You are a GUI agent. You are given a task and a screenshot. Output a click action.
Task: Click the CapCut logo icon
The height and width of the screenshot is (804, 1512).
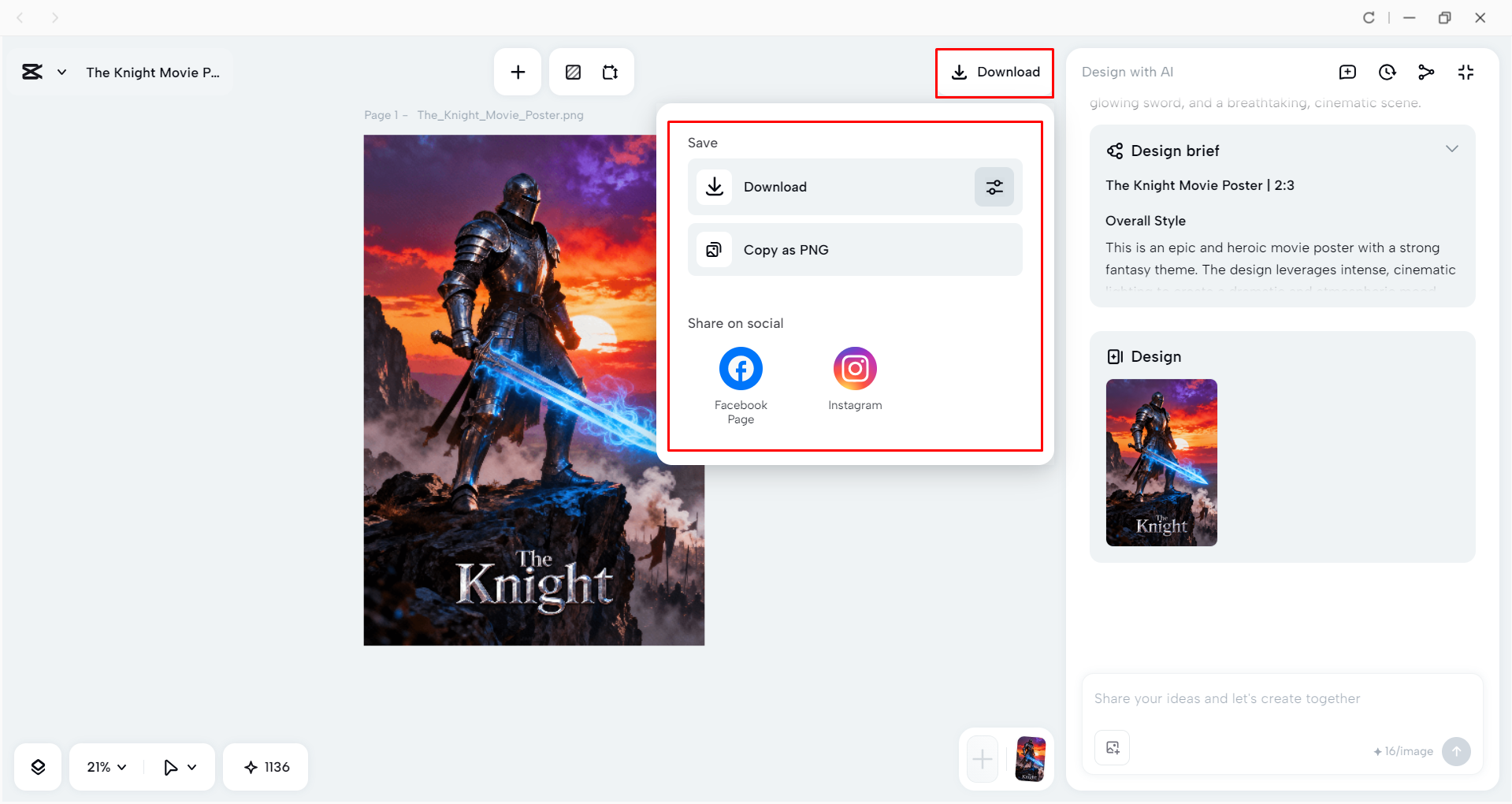(32, 73)
